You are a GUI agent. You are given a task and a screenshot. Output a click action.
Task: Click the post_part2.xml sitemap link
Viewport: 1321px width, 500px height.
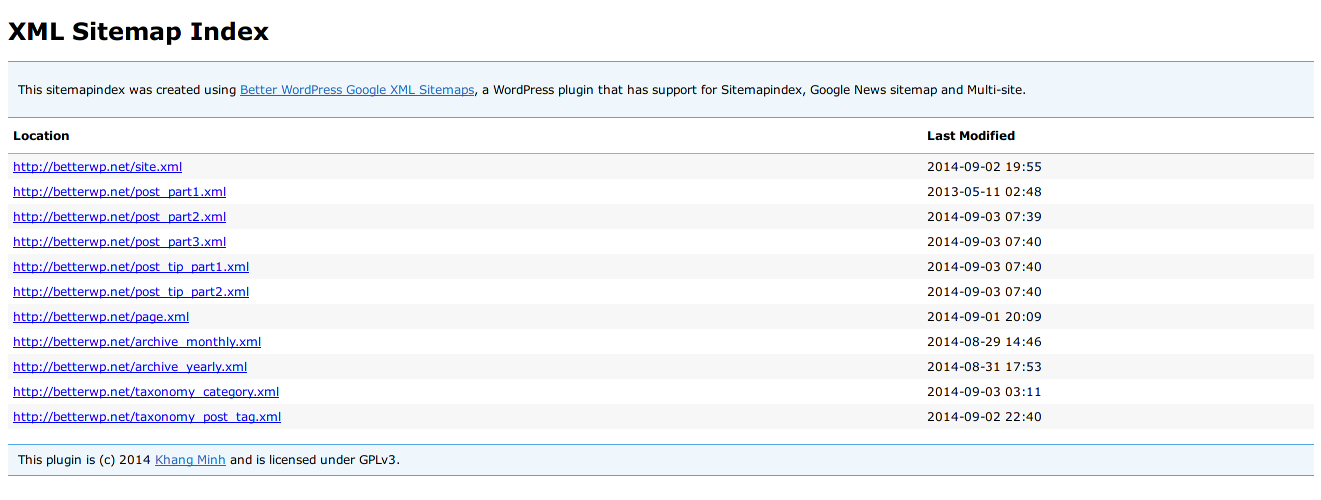point(119,217)
